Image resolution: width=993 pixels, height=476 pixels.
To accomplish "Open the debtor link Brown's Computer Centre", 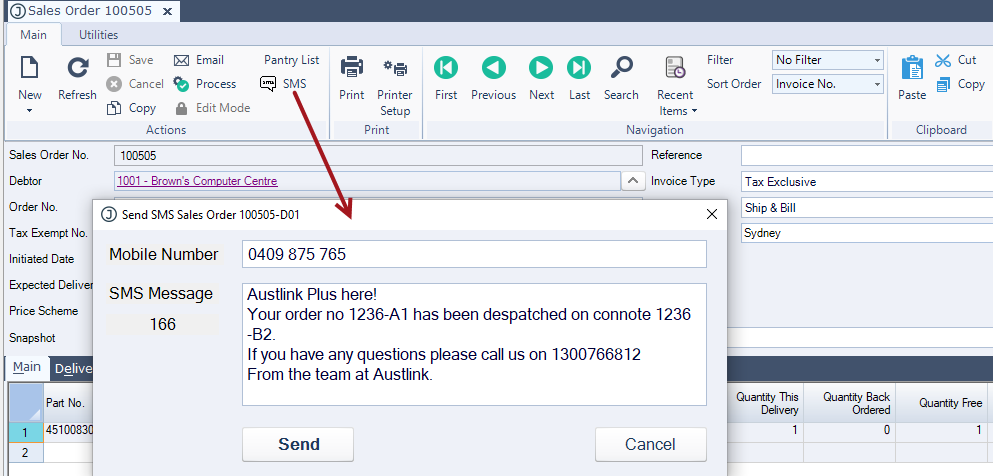I will point(197,181).
